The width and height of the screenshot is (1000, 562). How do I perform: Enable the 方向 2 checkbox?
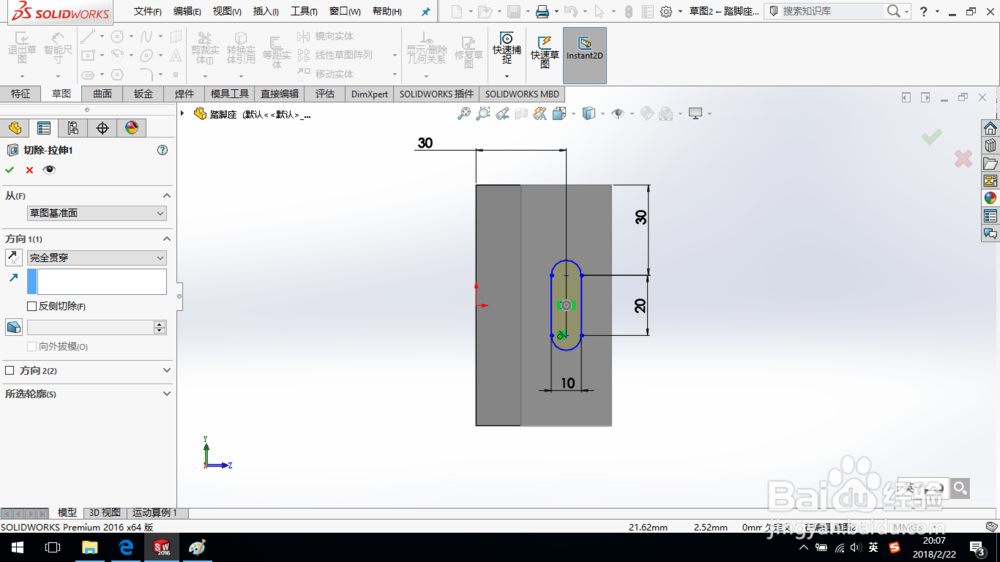10,370
